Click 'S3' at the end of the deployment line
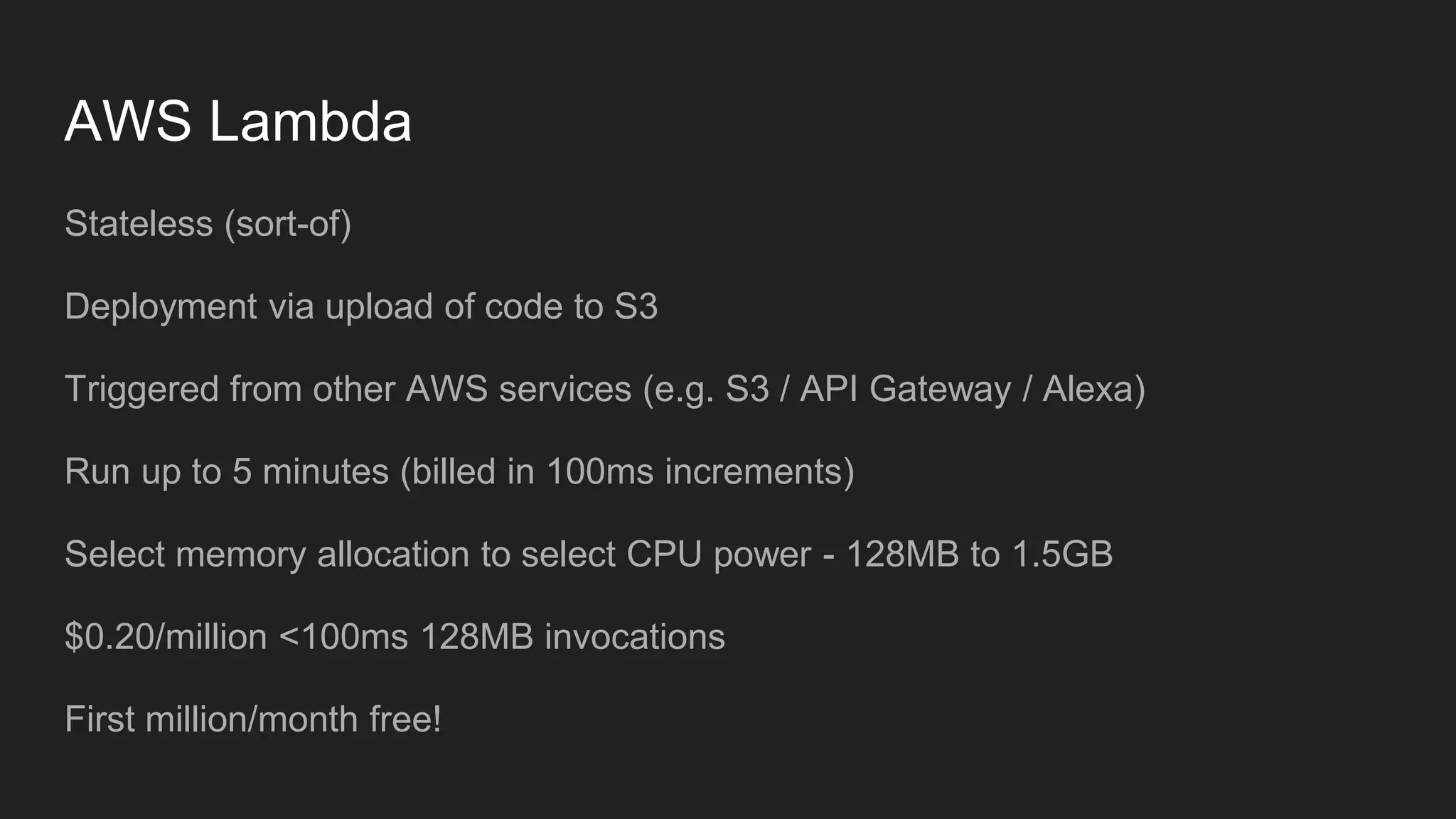The image size is (1456, 819). click(x=636, y=306)
